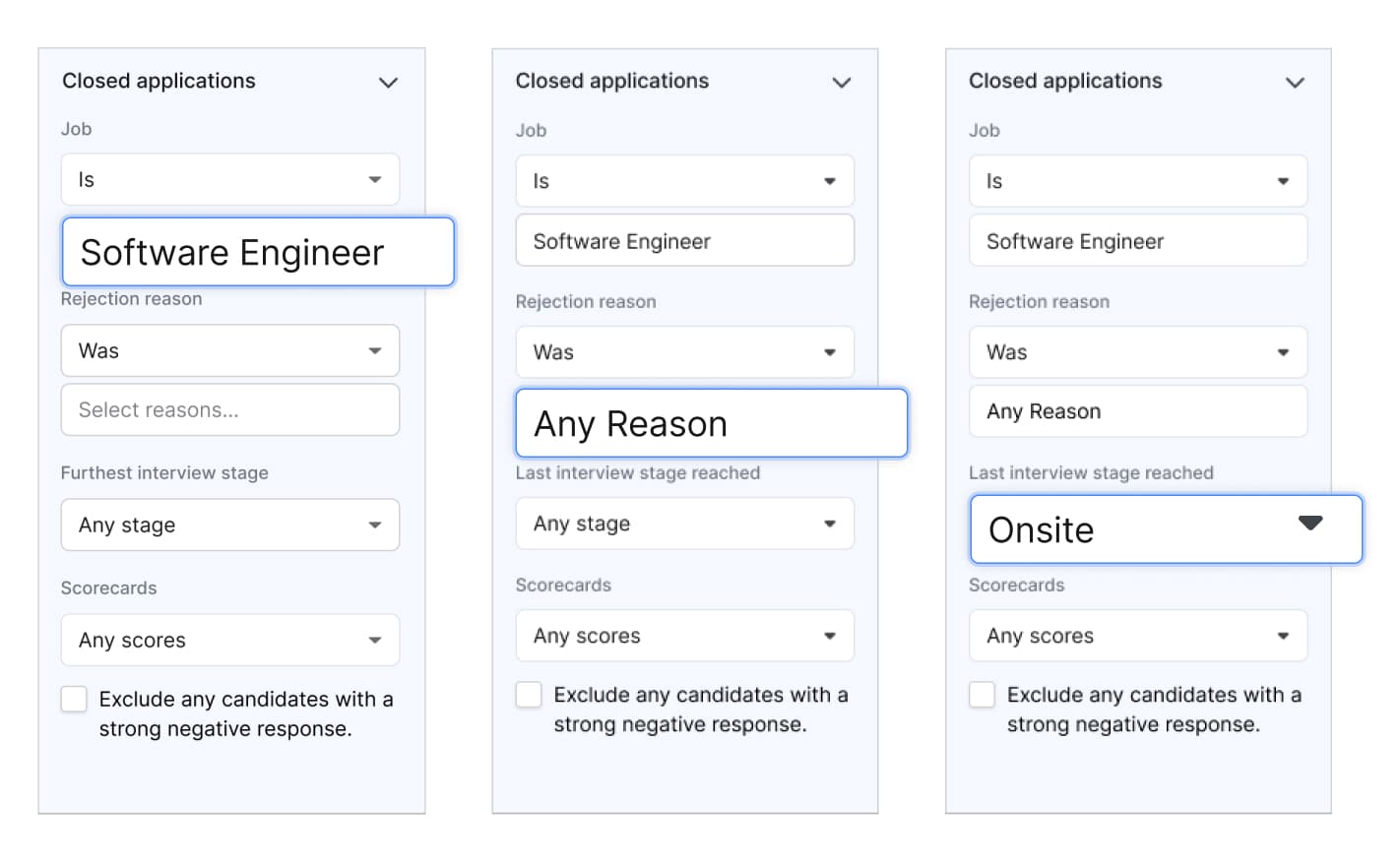Open Any scores dropdown in right panel
Viewport: 1400px width, 866px height.
pos(1138,637)
